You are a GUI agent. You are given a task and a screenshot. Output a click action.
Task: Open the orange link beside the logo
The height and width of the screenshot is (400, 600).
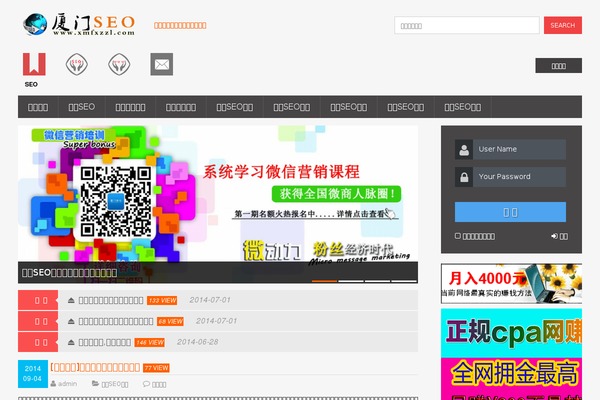180,25
